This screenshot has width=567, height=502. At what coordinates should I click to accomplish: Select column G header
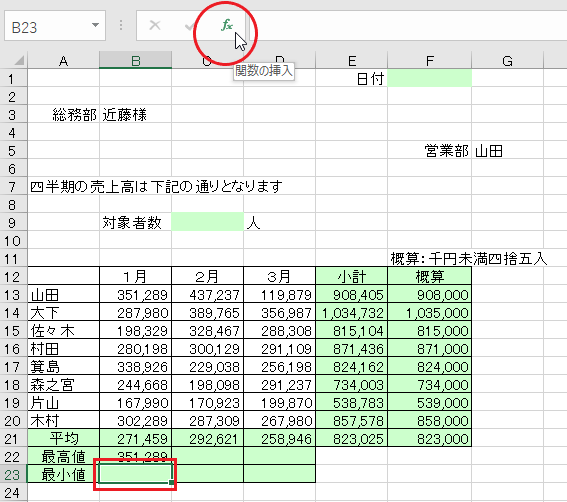tap(507, 60)
